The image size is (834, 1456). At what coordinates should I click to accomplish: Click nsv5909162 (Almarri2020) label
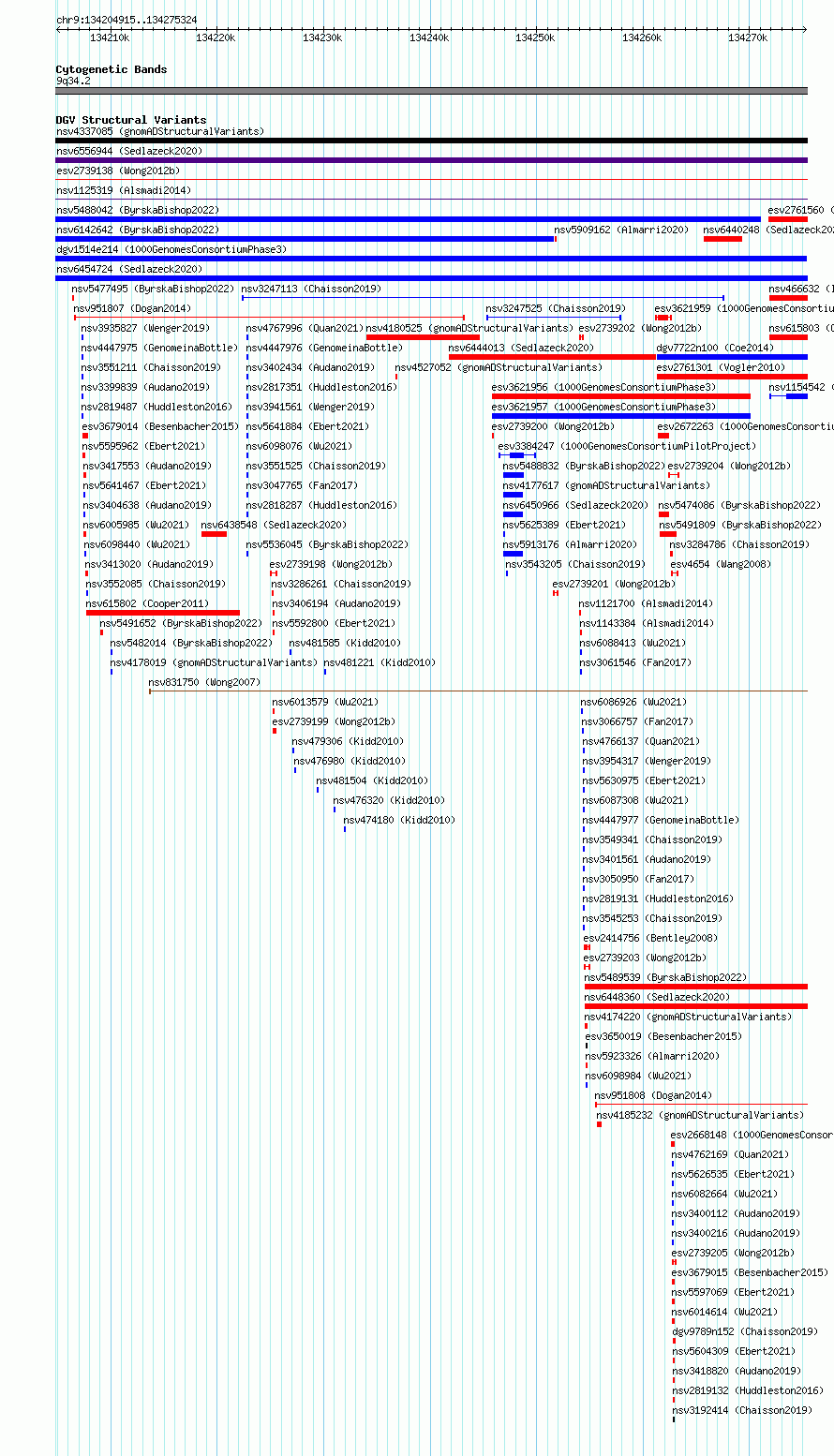pos(621,230)
